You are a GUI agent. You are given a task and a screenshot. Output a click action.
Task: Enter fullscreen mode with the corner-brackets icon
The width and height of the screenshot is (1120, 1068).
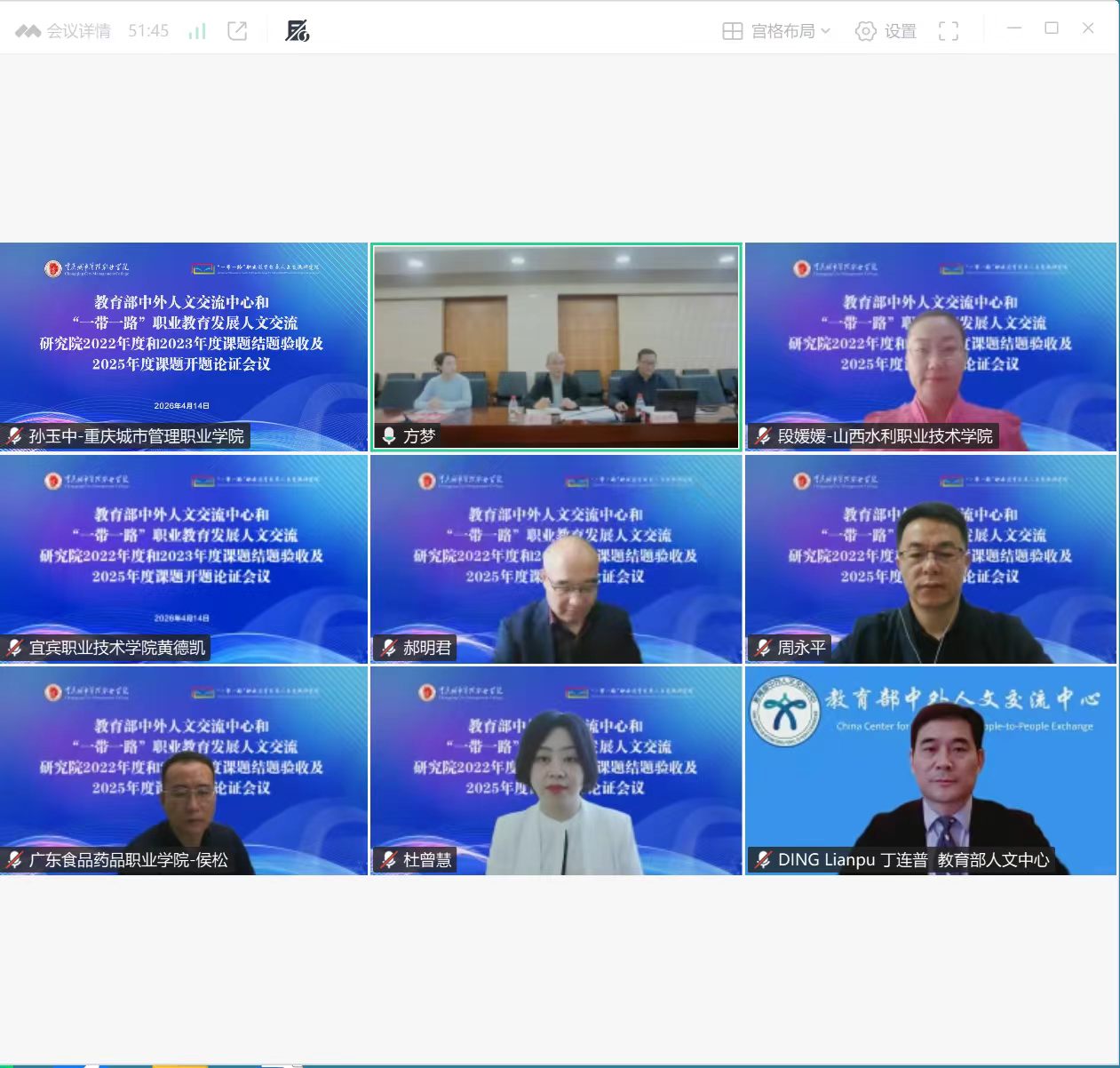click(949, 31)
